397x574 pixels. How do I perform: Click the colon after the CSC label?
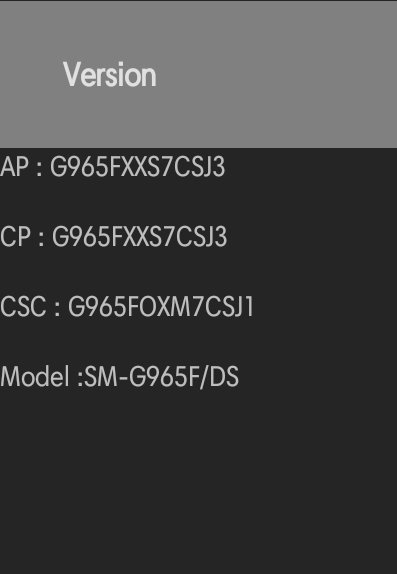(x=57, y=309)
